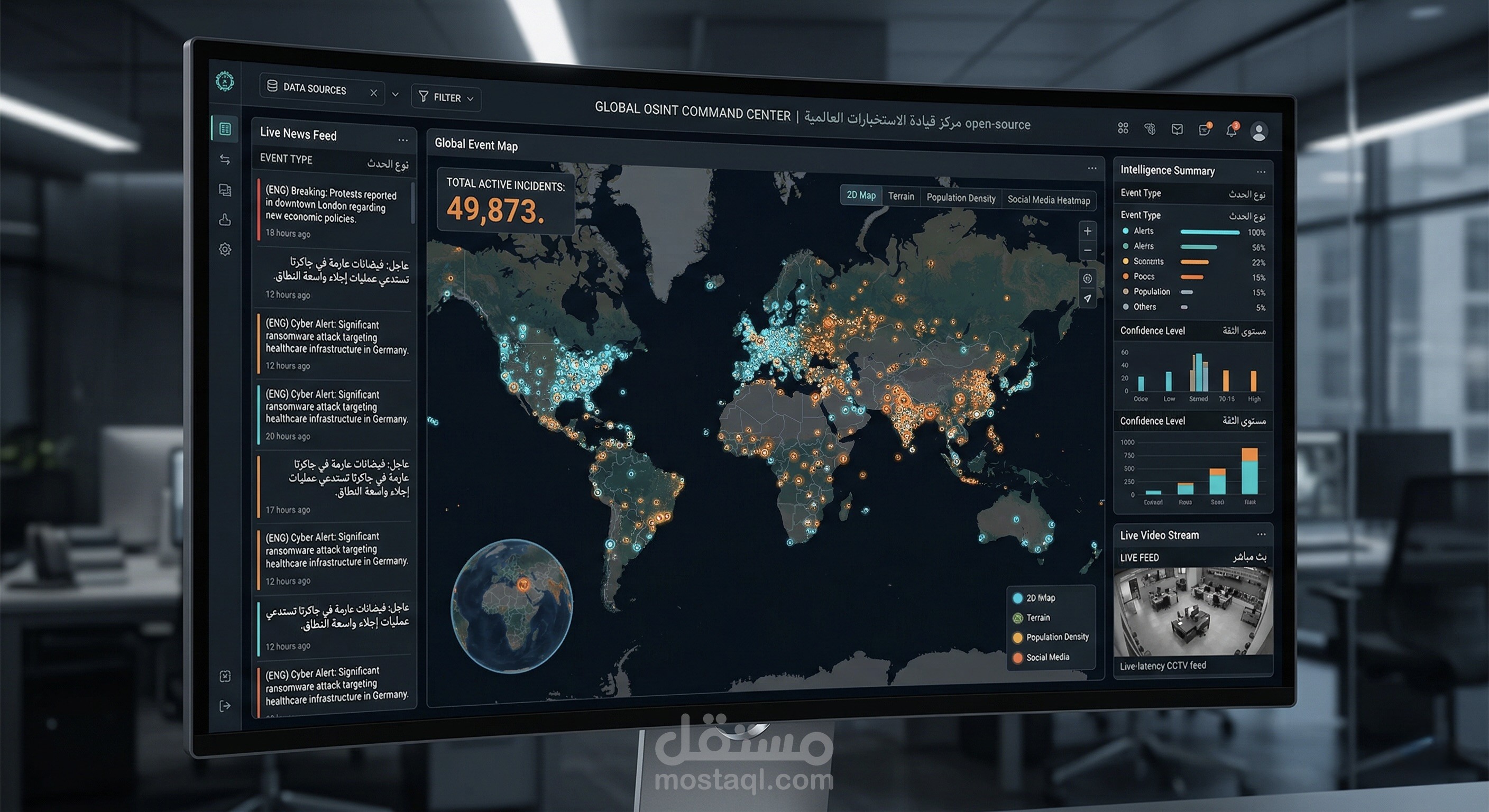Click the user profile avatar
Screen dimensions: 1489x812
pos(1261,132)
